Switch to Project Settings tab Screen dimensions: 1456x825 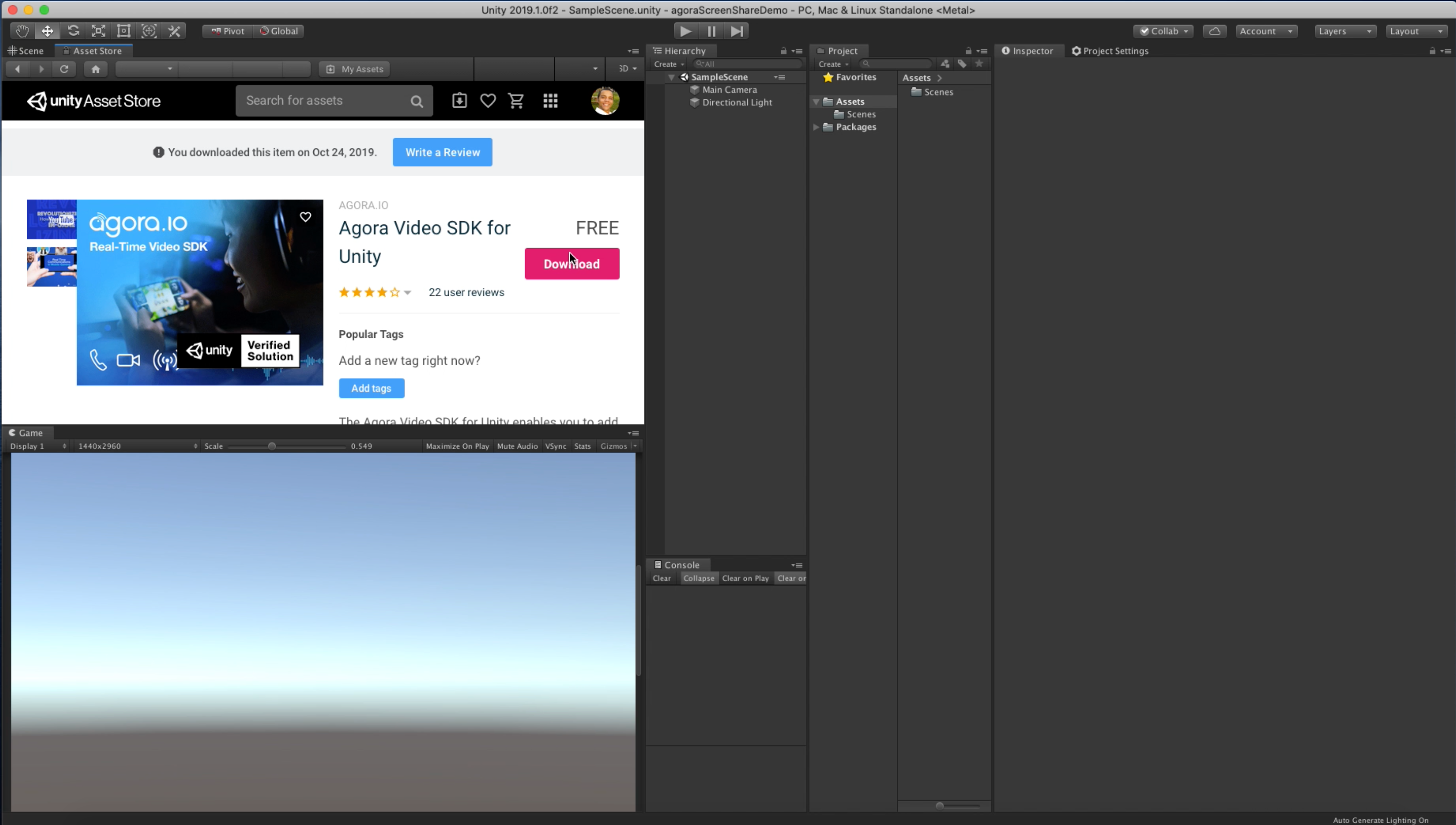click(1111, 51)
